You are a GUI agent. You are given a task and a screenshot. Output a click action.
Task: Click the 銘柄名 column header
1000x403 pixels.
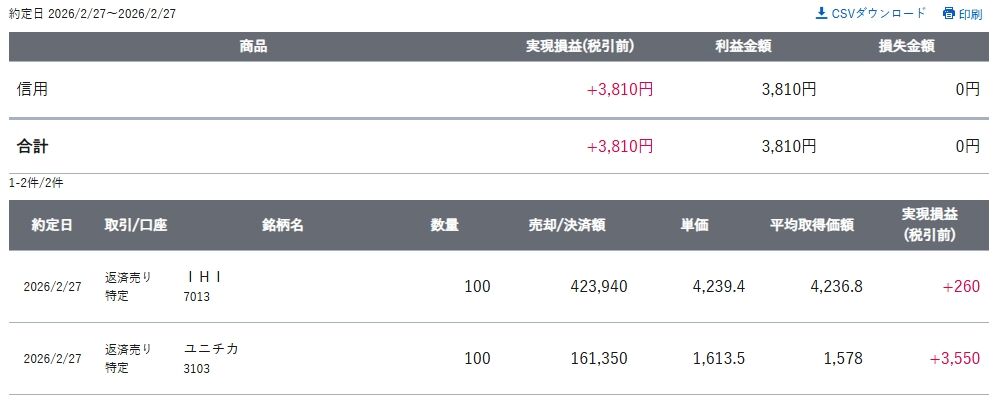(x=283, y=225)
